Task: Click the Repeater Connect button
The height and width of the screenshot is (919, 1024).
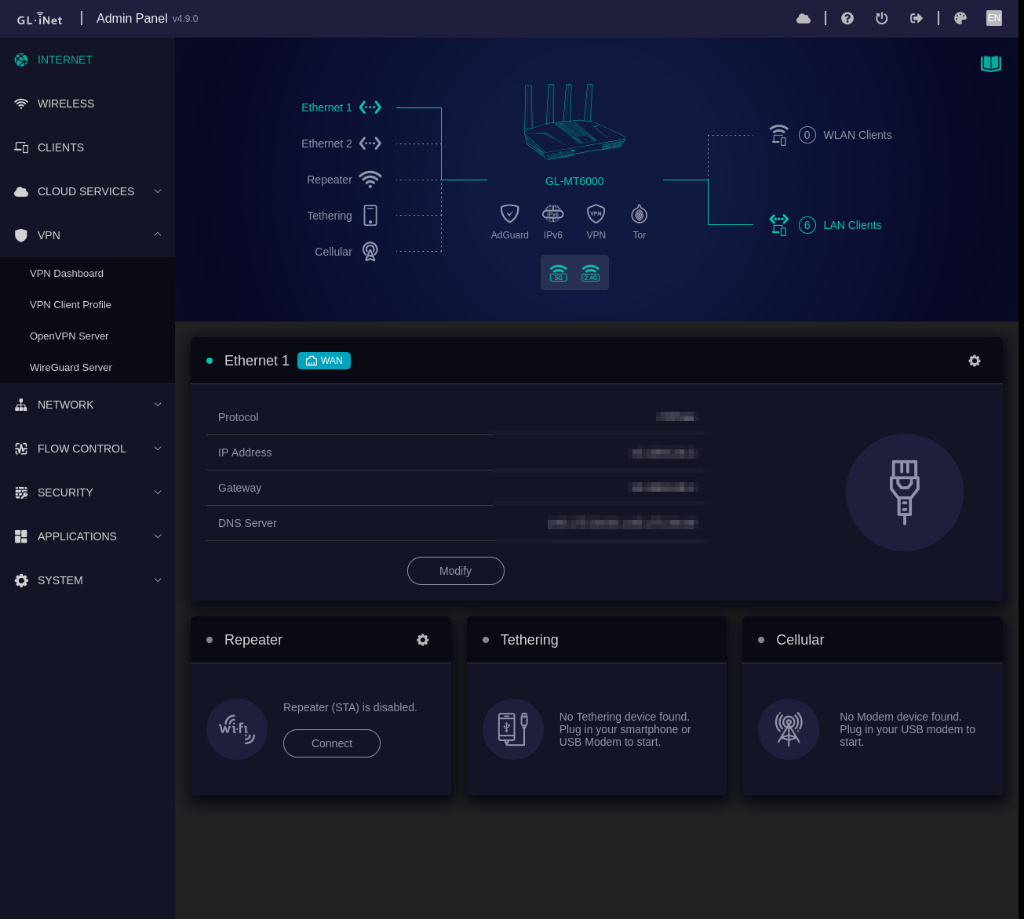Action: 332,743
